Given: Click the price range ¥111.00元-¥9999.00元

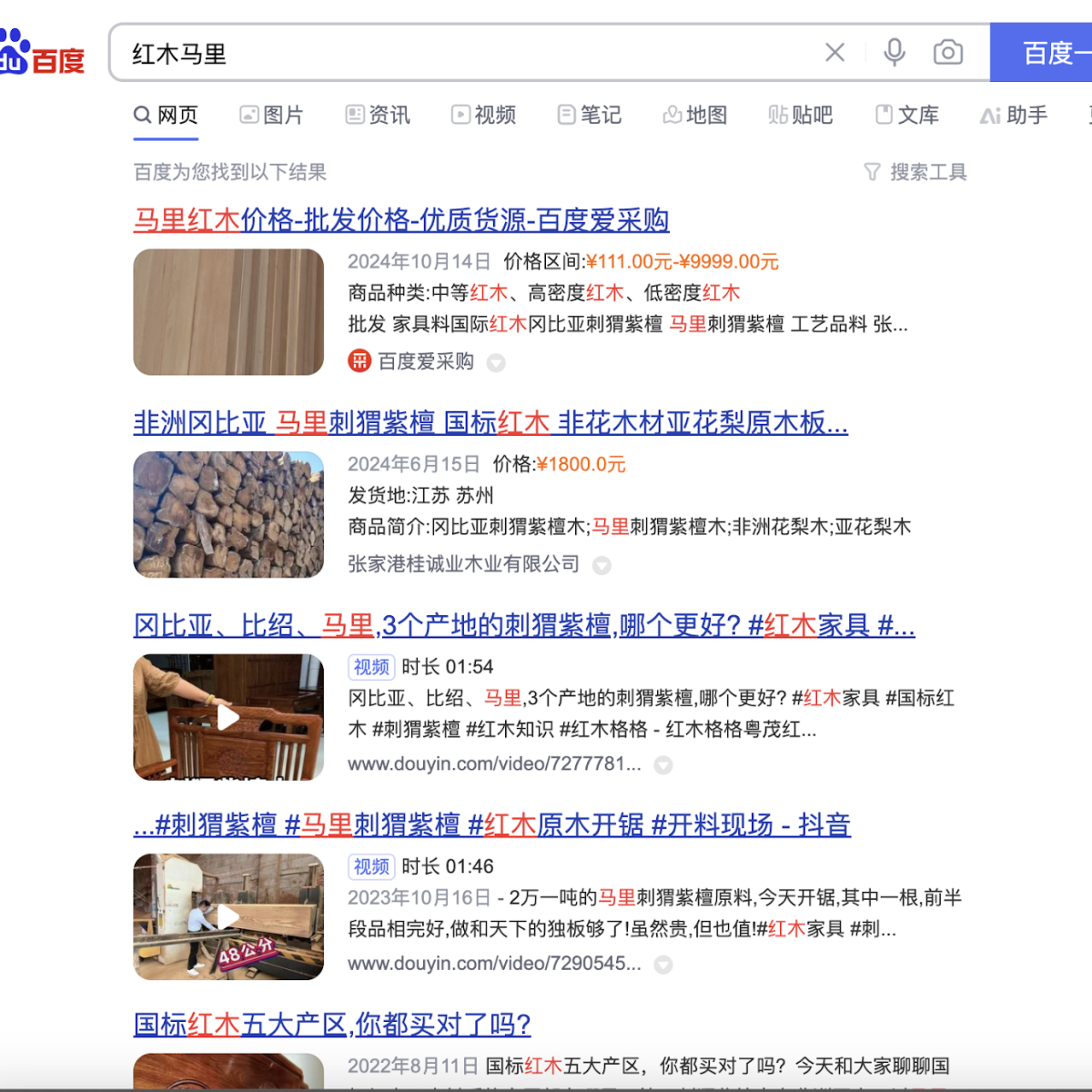Looking at the screenshot, I should tap(682, 262).
